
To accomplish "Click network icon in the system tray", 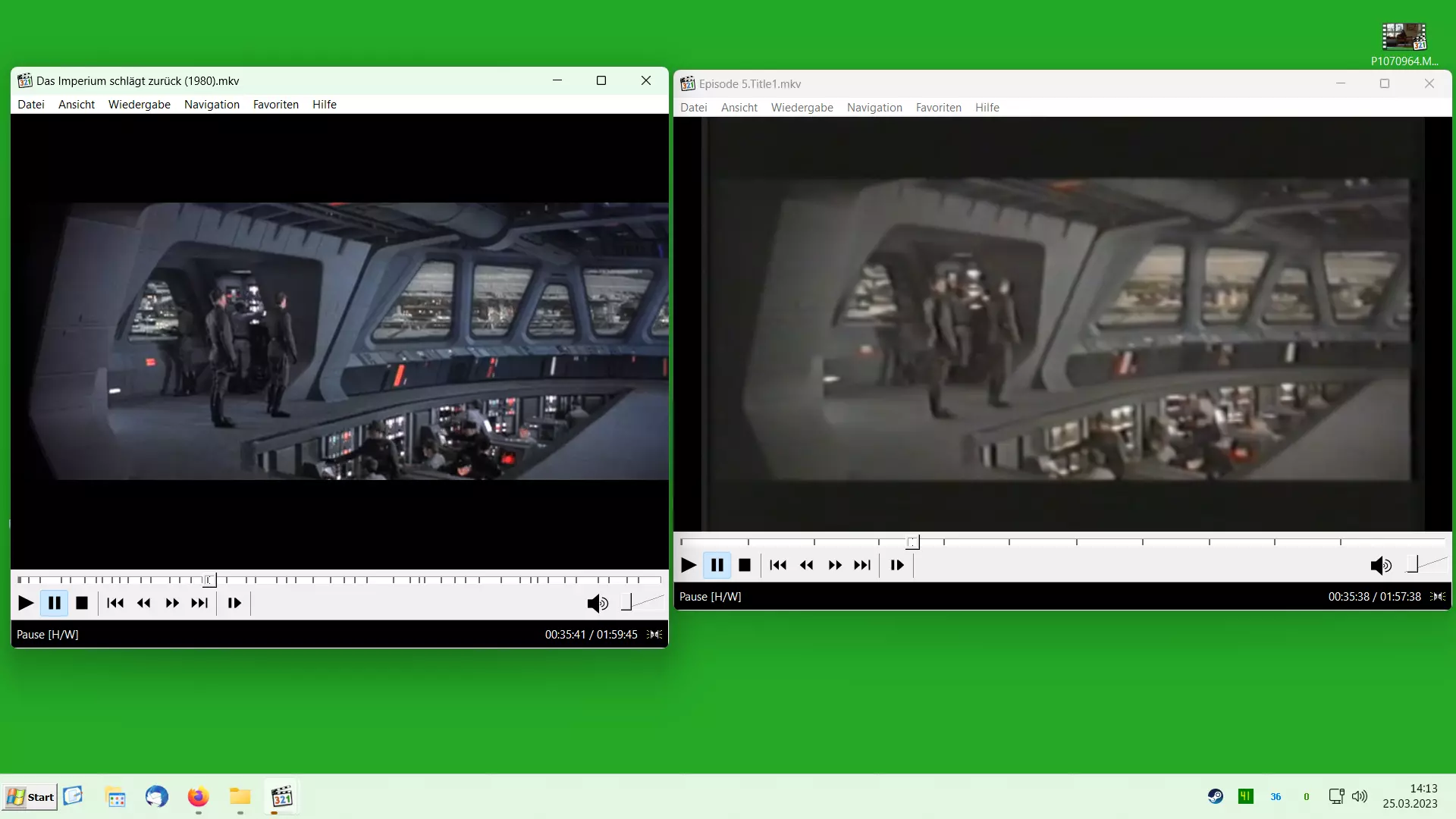I will point(1336,796).
